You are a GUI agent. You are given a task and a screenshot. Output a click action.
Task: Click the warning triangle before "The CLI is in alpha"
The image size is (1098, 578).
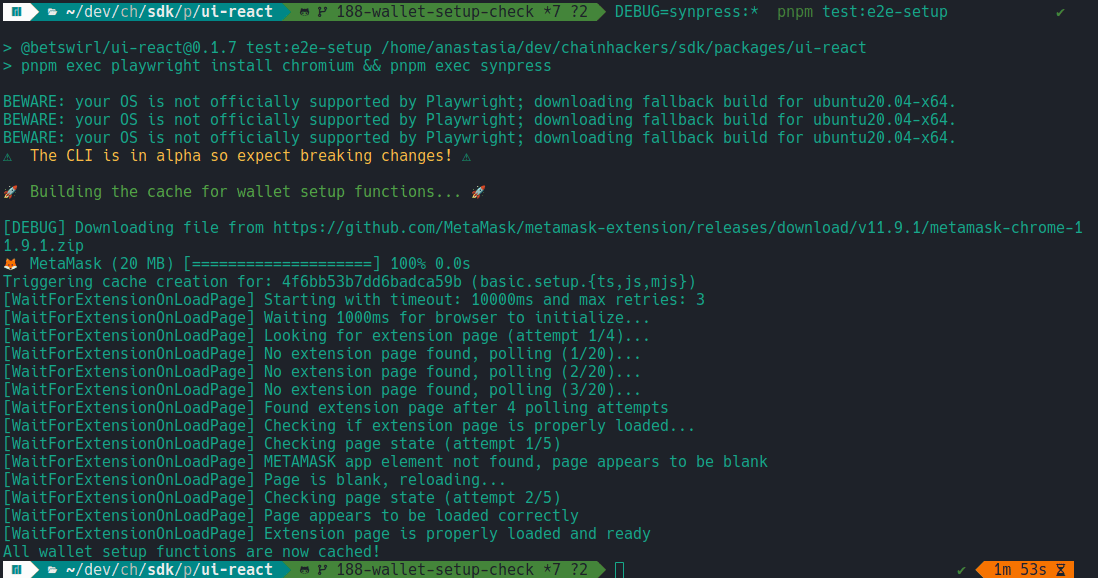click(8, 156)
